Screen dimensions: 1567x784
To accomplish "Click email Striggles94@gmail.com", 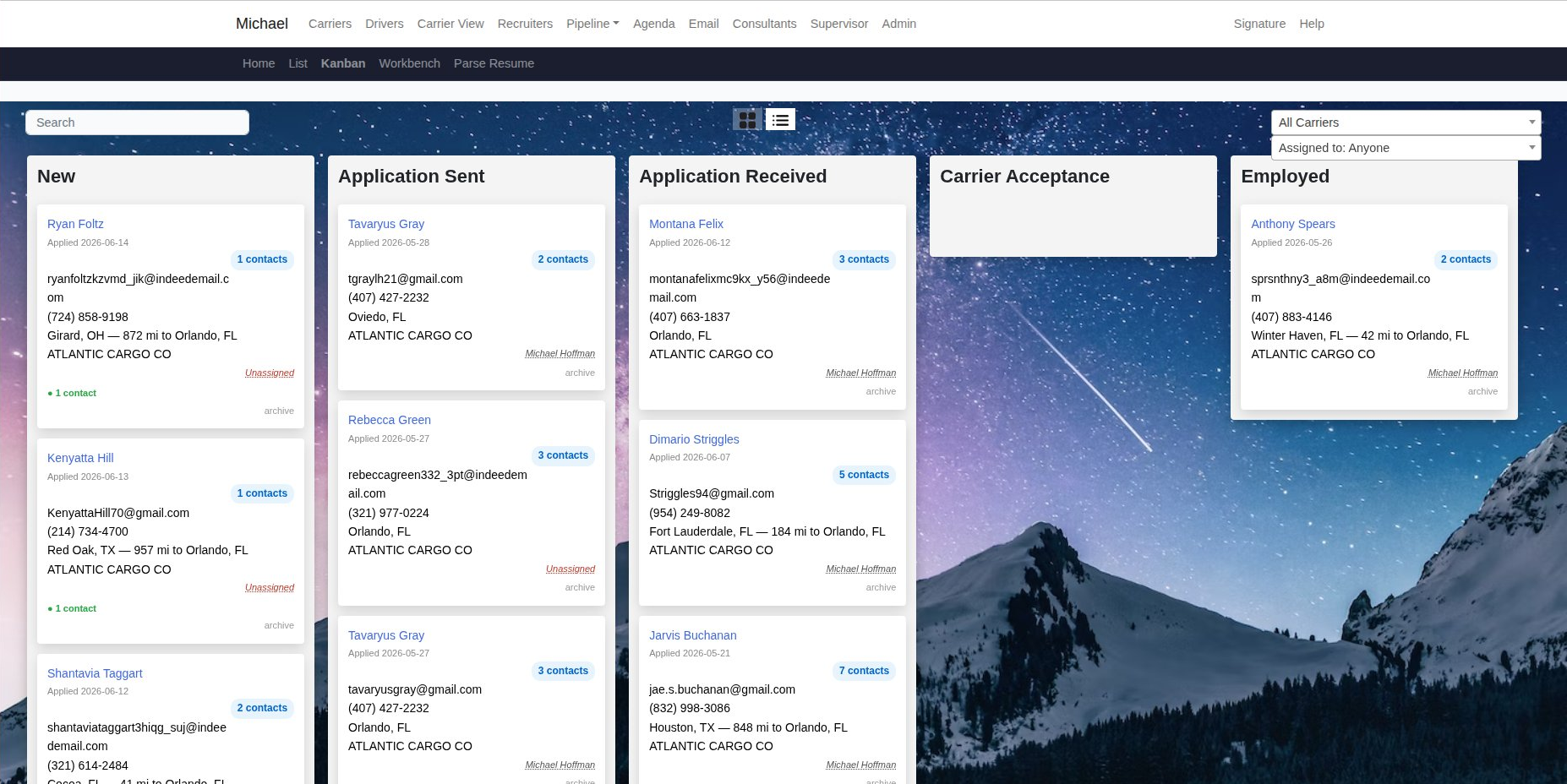I will click(712, 493).
